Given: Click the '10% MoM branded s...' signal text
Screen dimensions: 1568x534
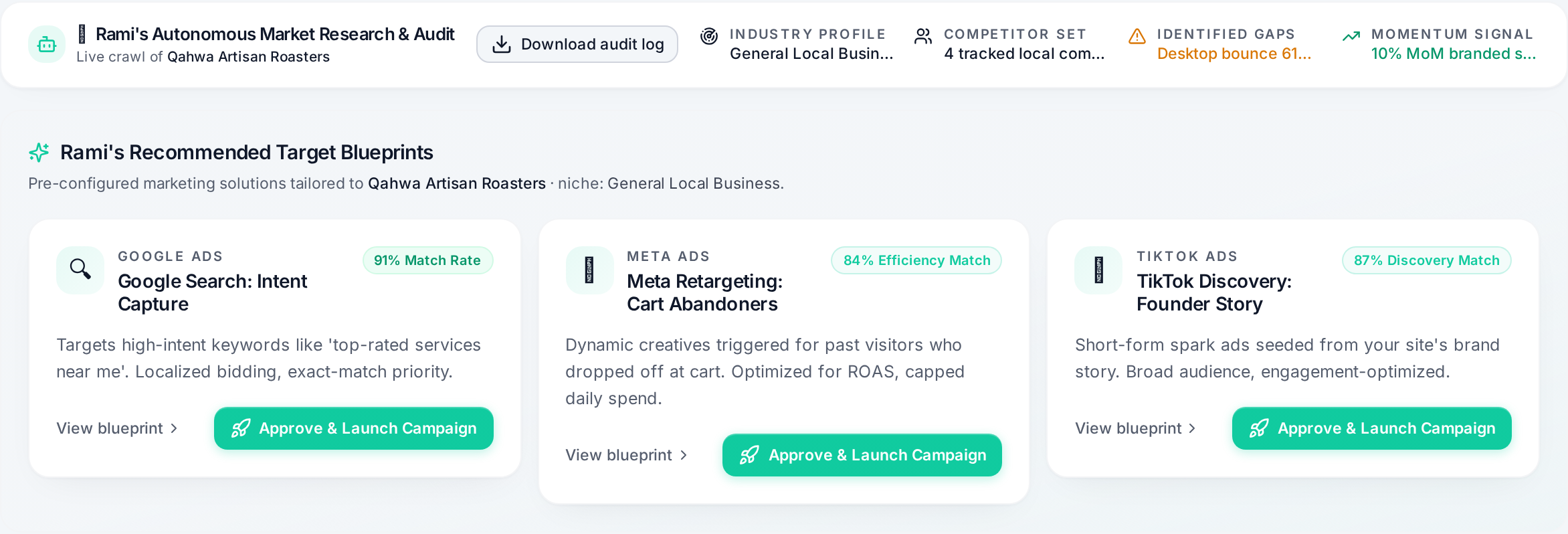Looking at the screenshot, I should coord(1454,54).
